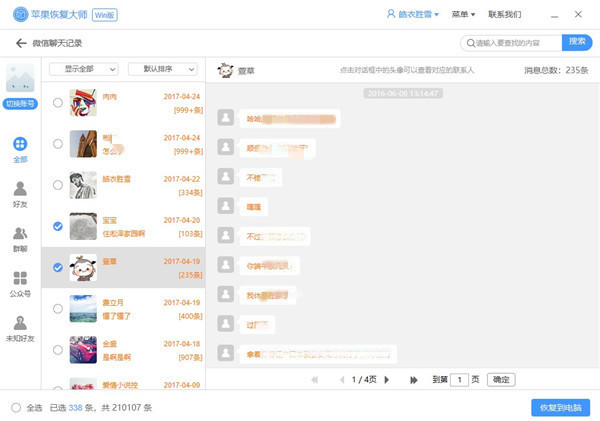
Task: Click the magnifier icon in search box
Action: click(x=471, y=43)
